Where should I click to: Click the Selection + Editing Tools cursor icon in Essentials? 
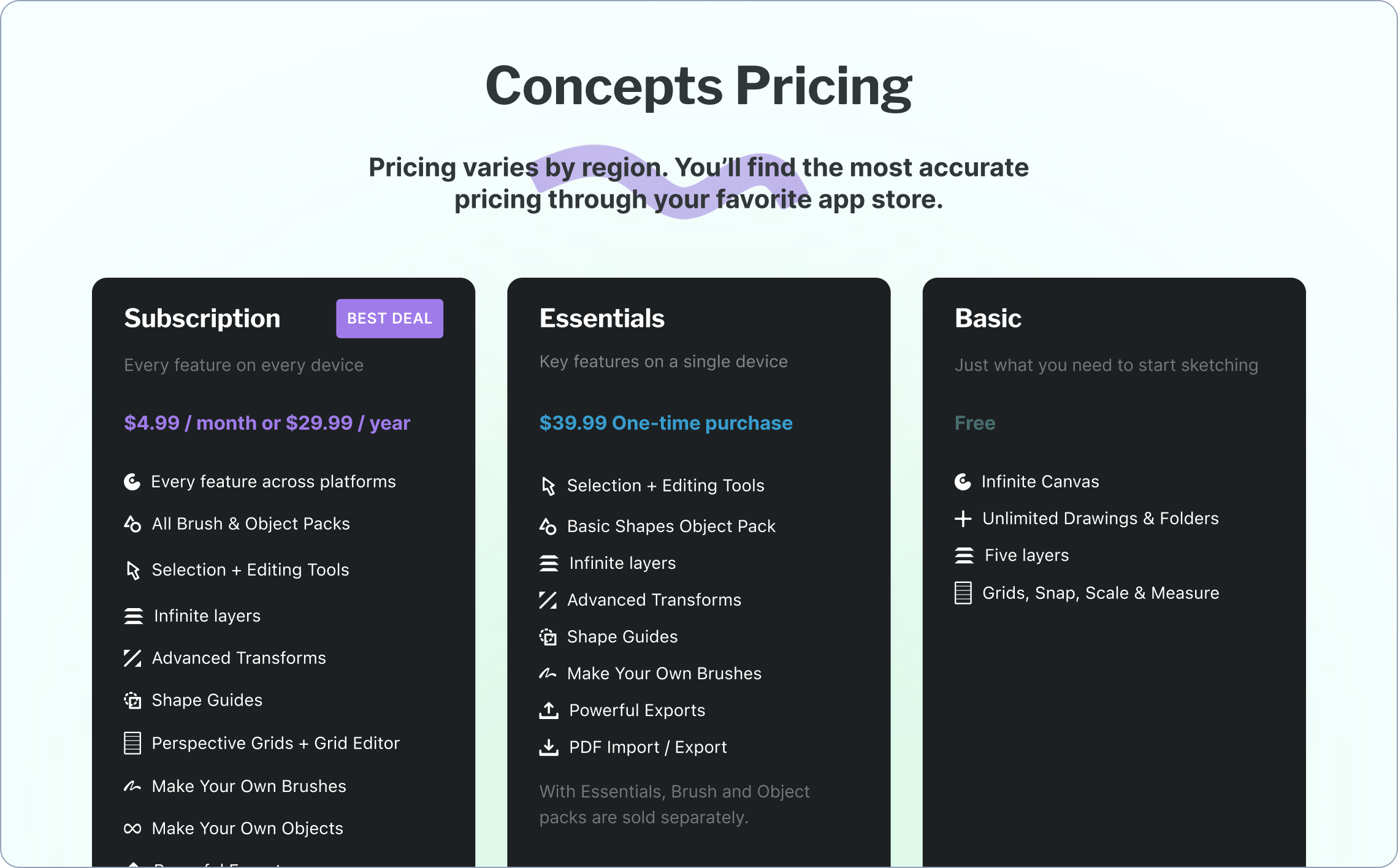tap(548, 486)
